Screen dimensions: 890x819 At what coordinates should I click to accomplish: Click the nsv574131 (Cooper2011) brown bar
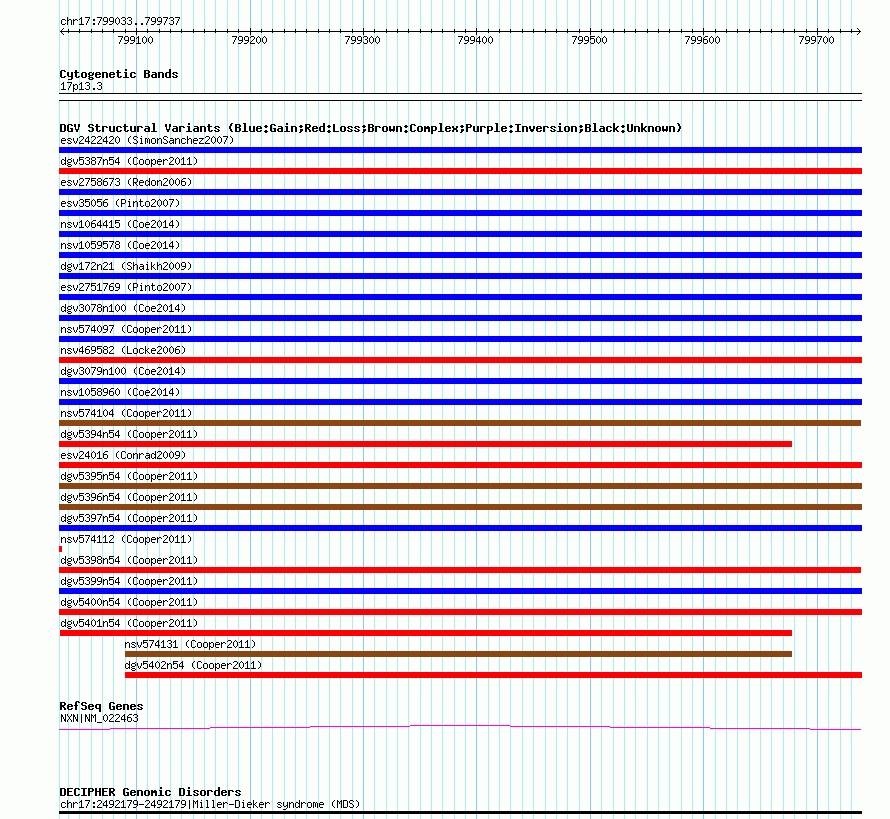[458, 654]
